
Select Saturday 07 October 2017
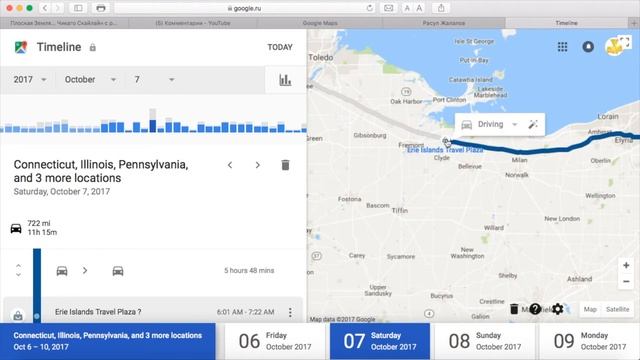point(380,341)
